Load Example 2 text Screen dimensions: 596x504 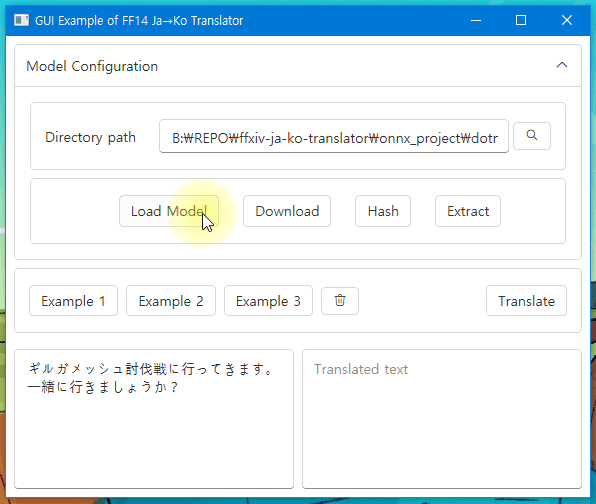pos(171,301)
